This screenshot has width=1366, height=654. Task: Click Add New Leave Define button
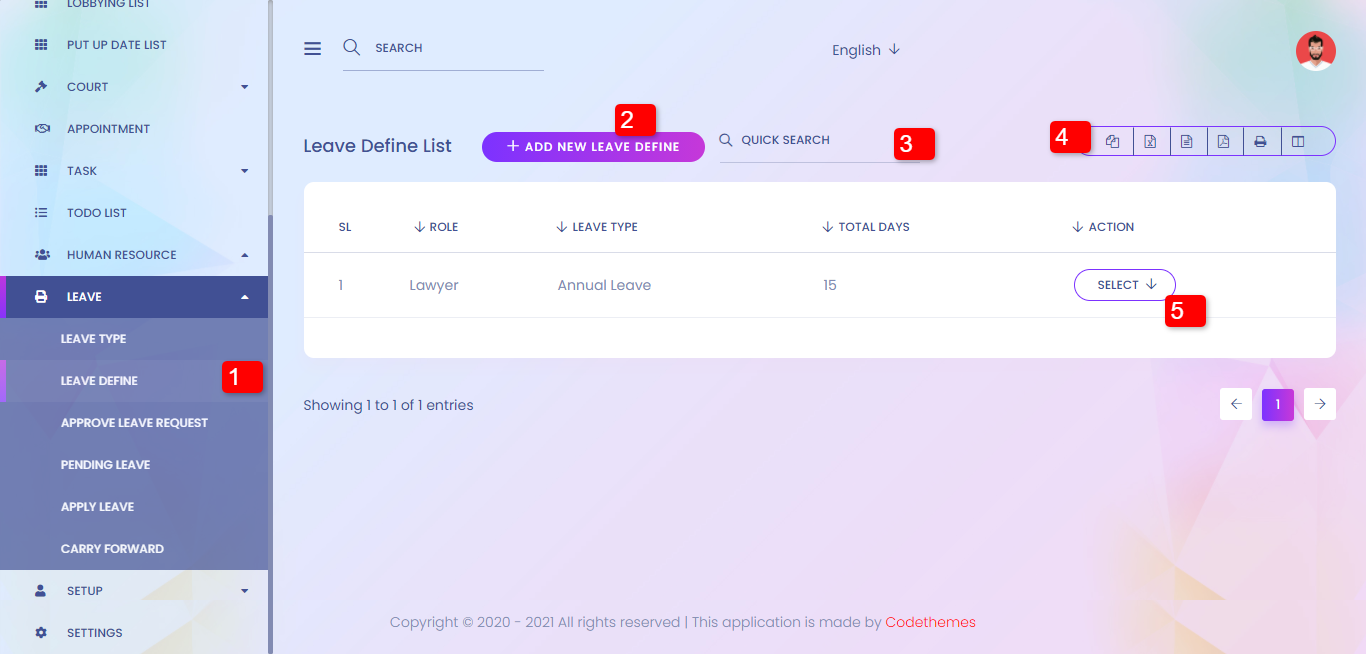point(592,147)
